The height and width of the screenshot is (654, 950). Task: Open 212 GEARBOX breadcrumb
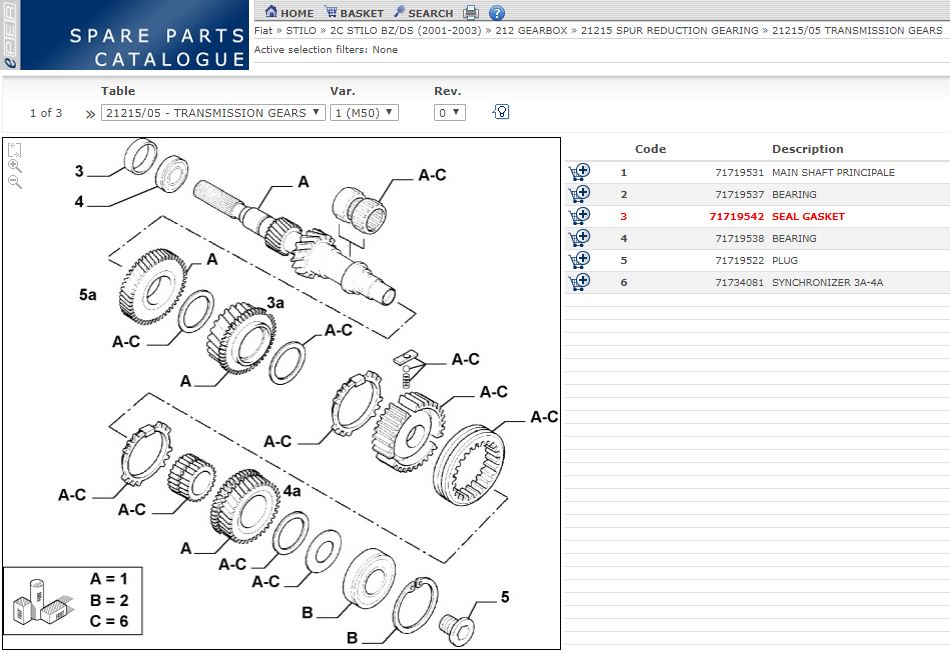pos(531,30)
